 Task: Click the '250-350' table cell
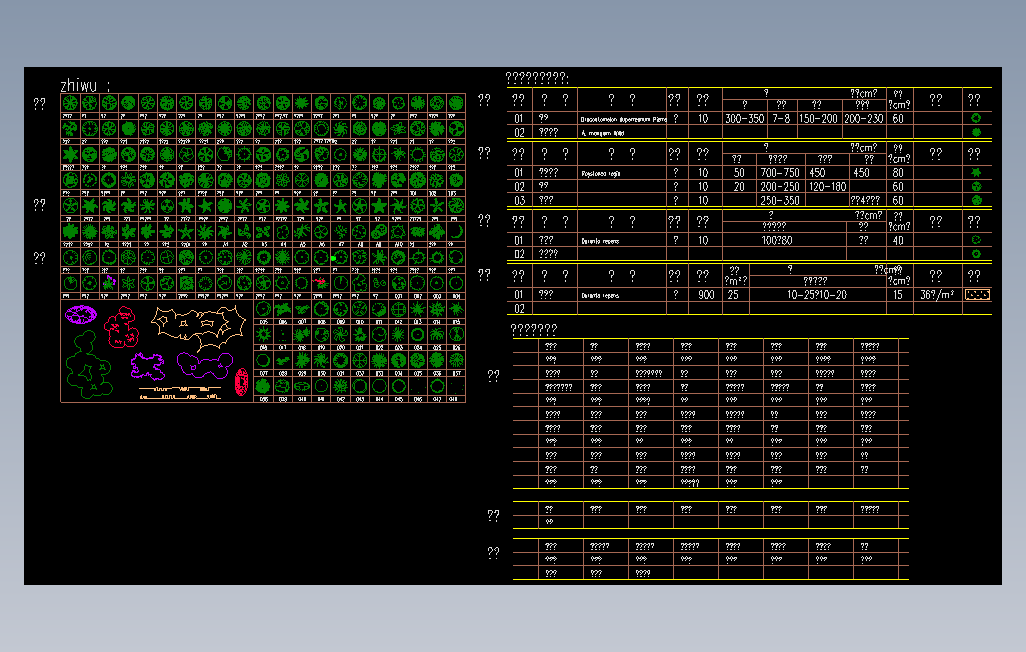(780, 200)
